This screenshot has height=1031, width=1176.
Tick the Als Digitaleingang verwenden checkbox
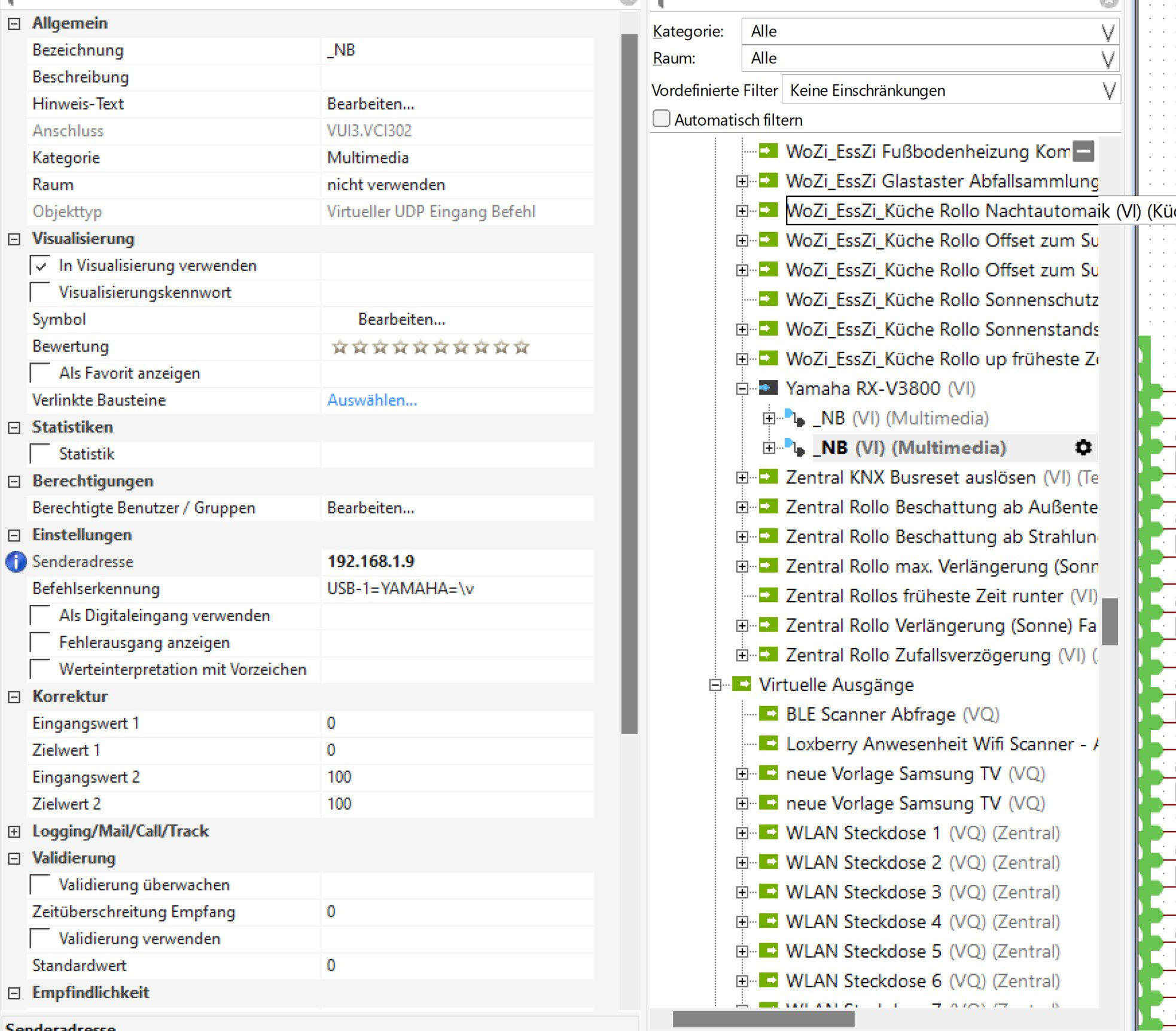point(41,616)
